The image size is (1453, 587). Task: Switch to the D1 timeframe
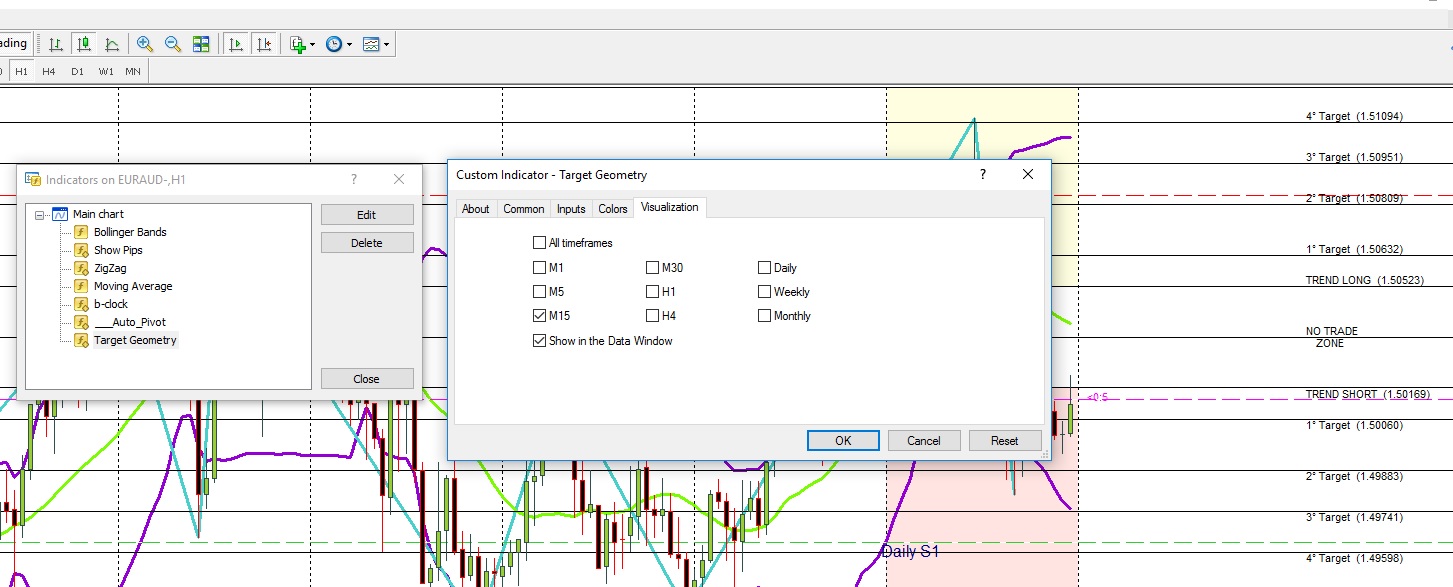tap(77, 71)
